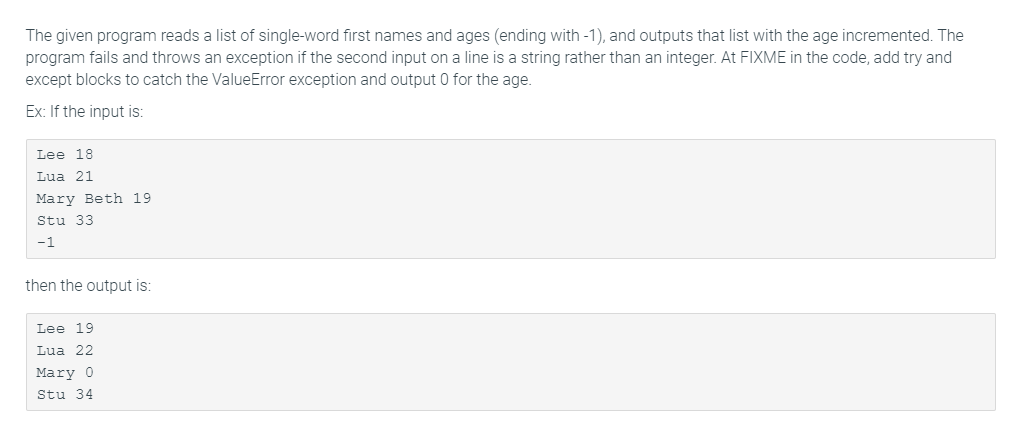This screenshot has width=1023, height=422.
Task: Click empty area of the input example box
Action: (574, 199)
